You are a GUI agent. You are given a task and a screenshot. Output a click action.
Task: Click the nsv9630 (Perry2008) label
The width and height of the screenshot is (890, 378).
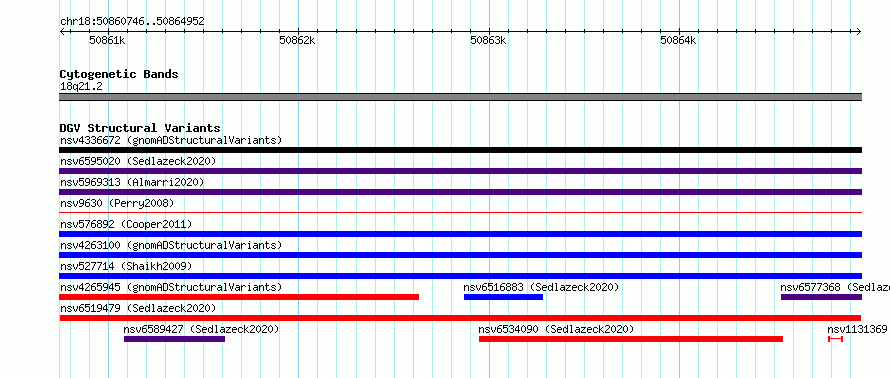coord(117,203)
